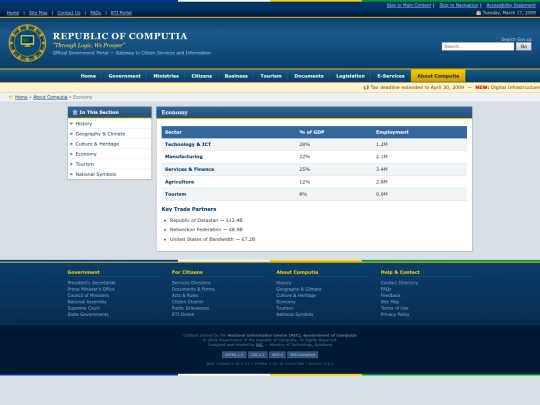Open the Ministries navigation menu
Image resolution: width=540 pixels, height=405 pixels.
point(166,76)
